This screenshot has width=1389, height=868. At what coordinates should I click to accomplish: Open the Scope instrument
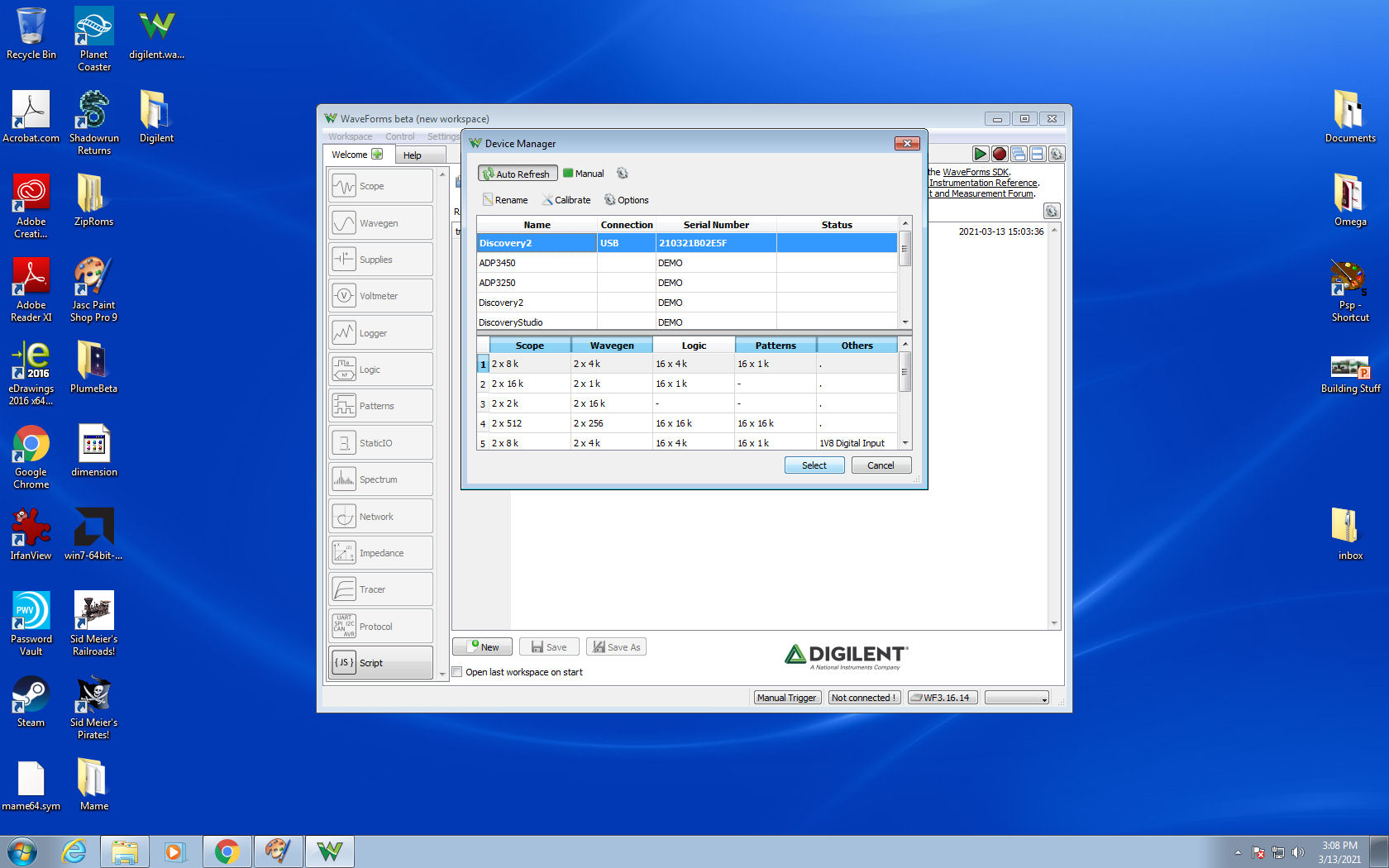coord(380,186)
